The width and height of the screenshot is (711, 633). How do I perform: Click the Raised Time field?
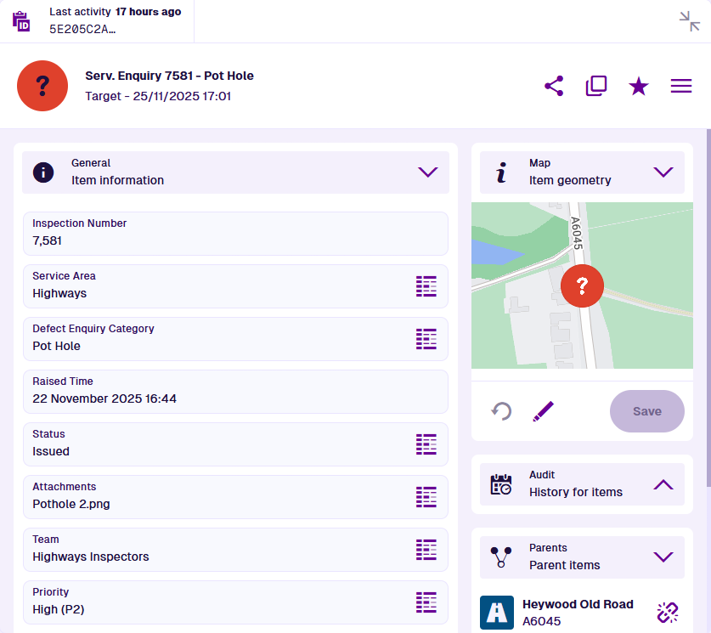[235, 391]
